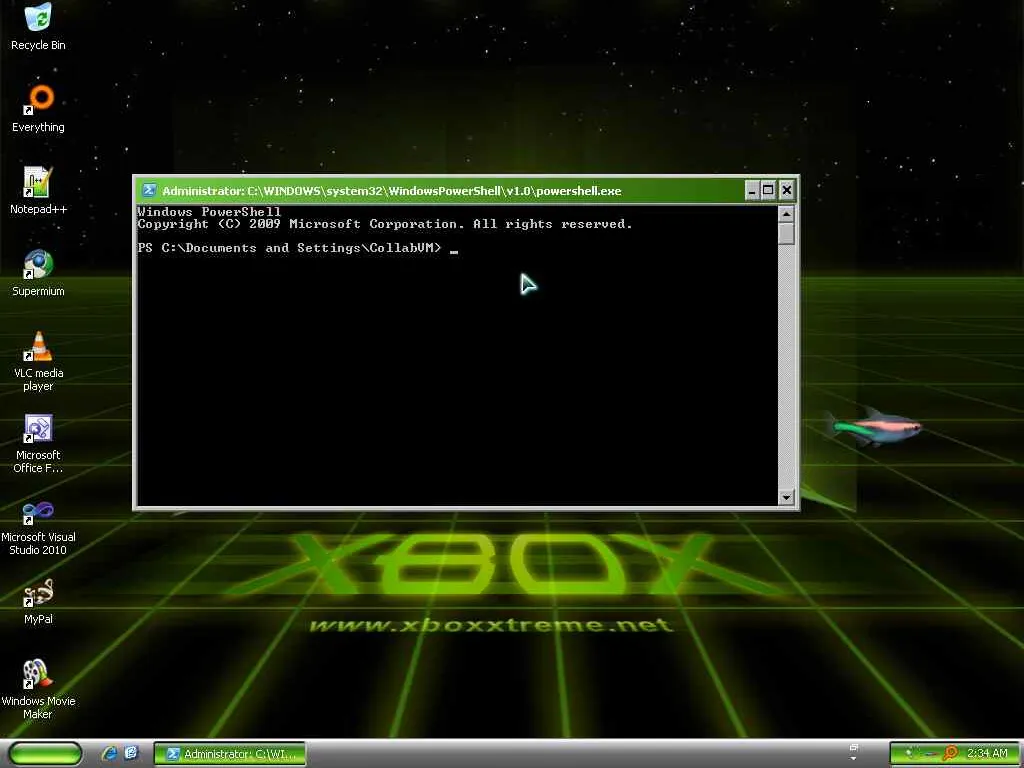Select the Windows Movie Maker shortcut
Image resolution: width=1024 pixels, height=768 pixels.
[38, 690]
